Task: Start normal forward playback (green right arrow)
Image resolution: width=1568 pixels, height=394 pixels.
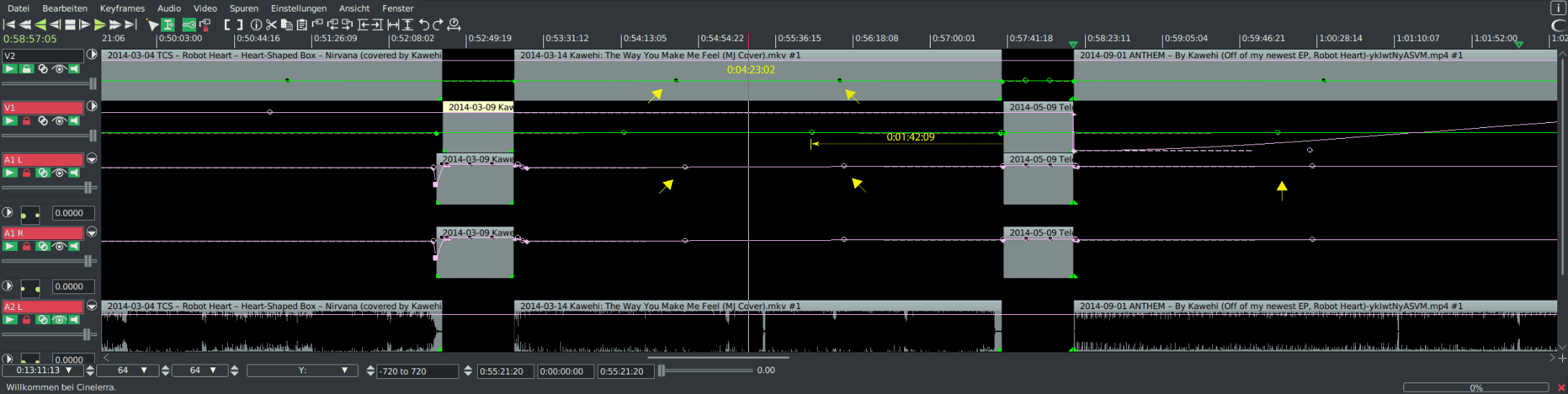Action: click(x=100, y=24)
